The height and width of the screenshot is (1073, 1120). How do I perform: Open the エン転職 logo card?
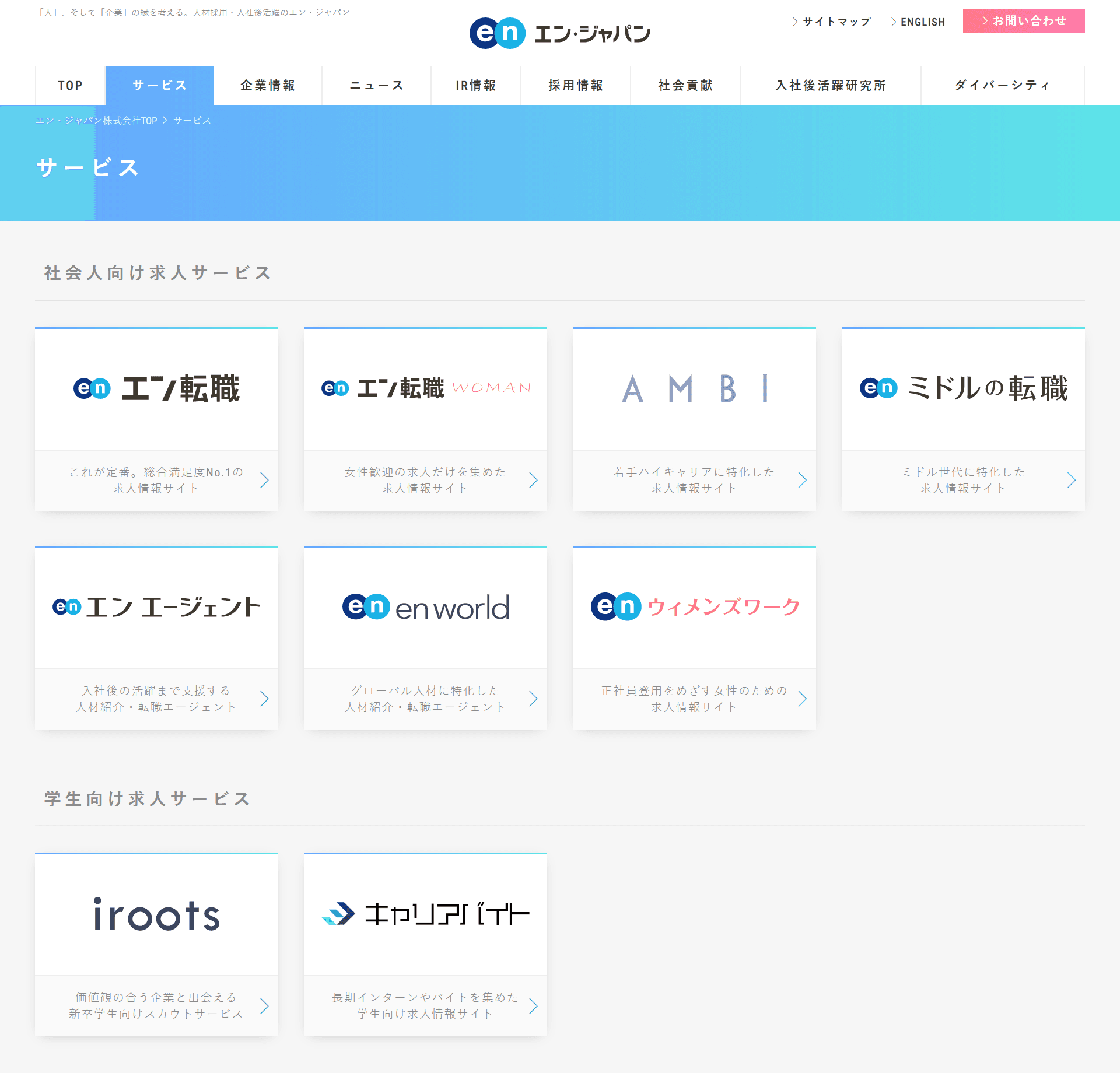[x=156, y=388]
